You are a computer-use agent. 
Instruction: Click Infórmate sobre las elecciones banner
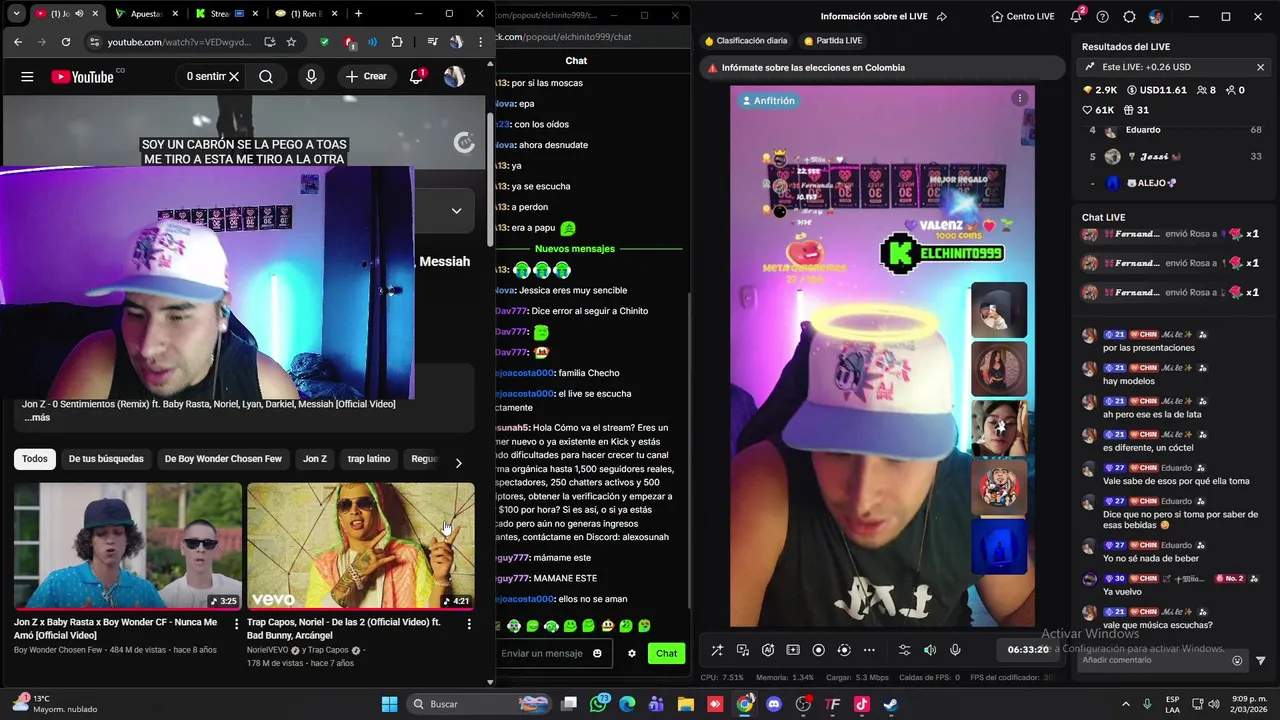tap(880, 67)
